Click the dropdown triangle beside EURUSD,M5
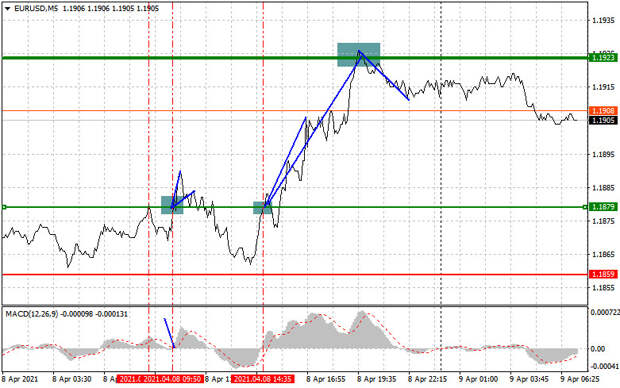 click(7, 9)
